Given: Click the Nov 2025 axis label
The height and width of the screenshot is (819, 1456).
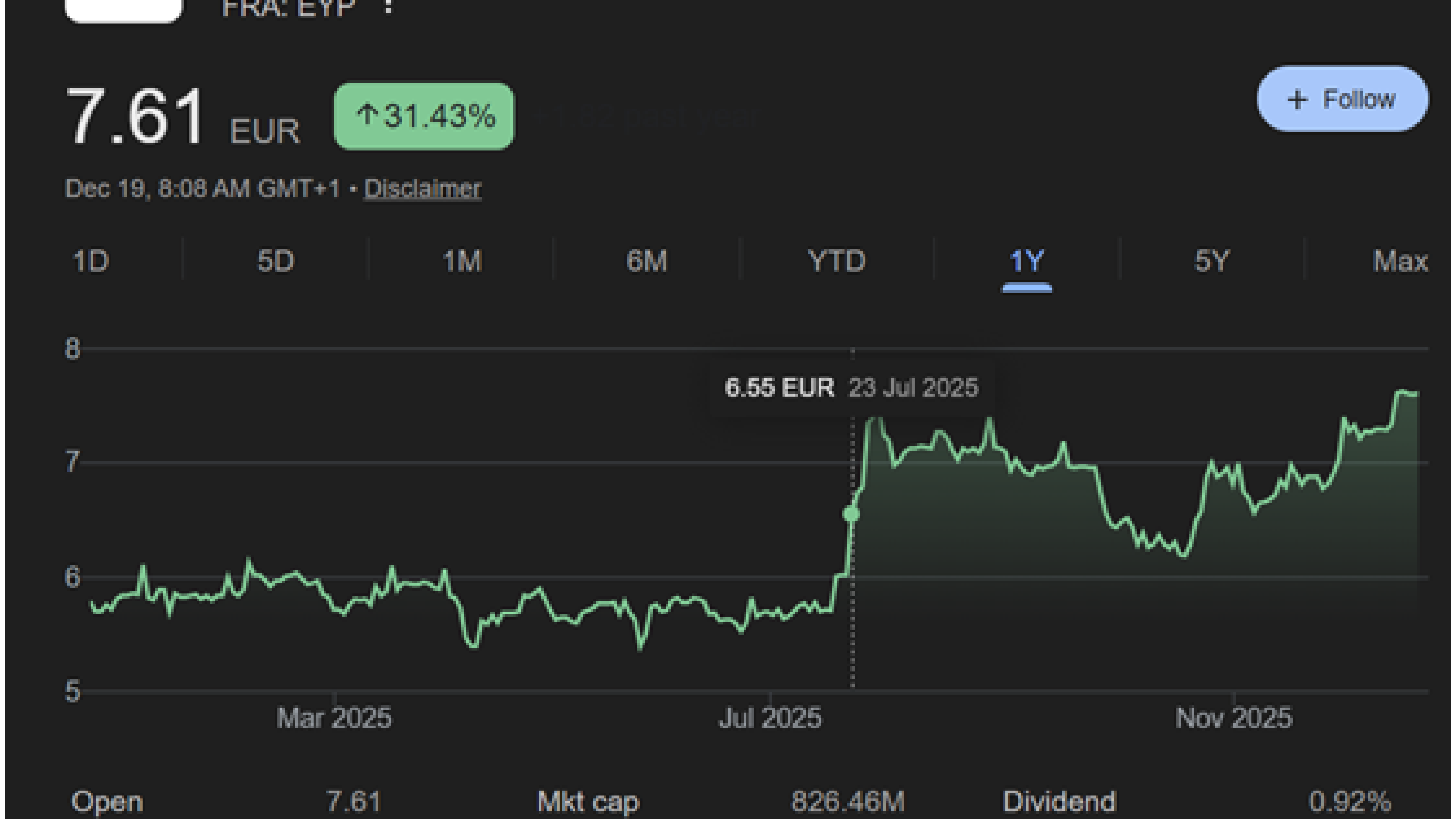Looking at the screenshot, I should pyautogui.click(x=1233, y=718).
